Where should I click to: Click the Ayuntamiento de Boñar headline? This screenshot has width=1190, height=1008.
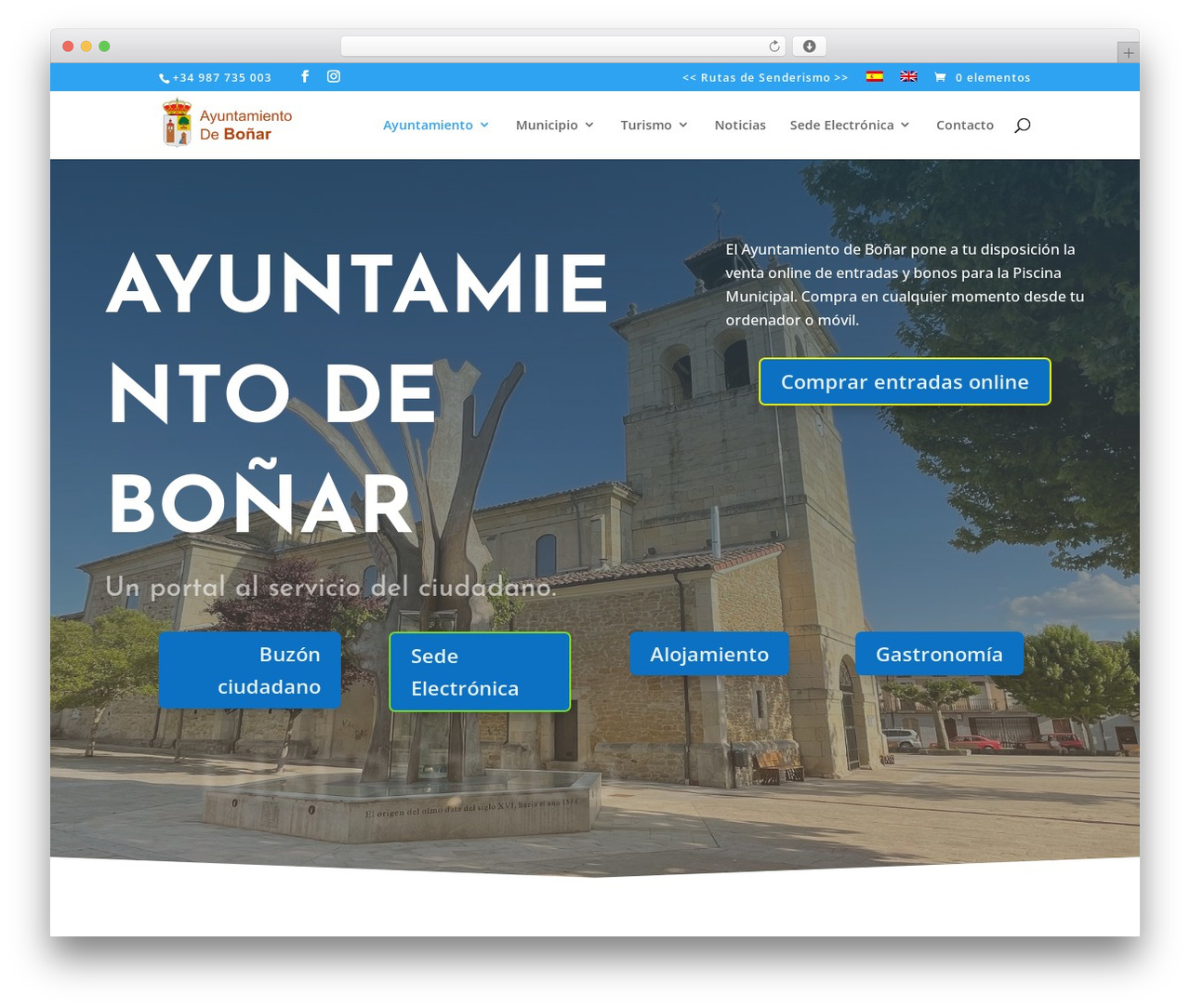click(358, 393)
